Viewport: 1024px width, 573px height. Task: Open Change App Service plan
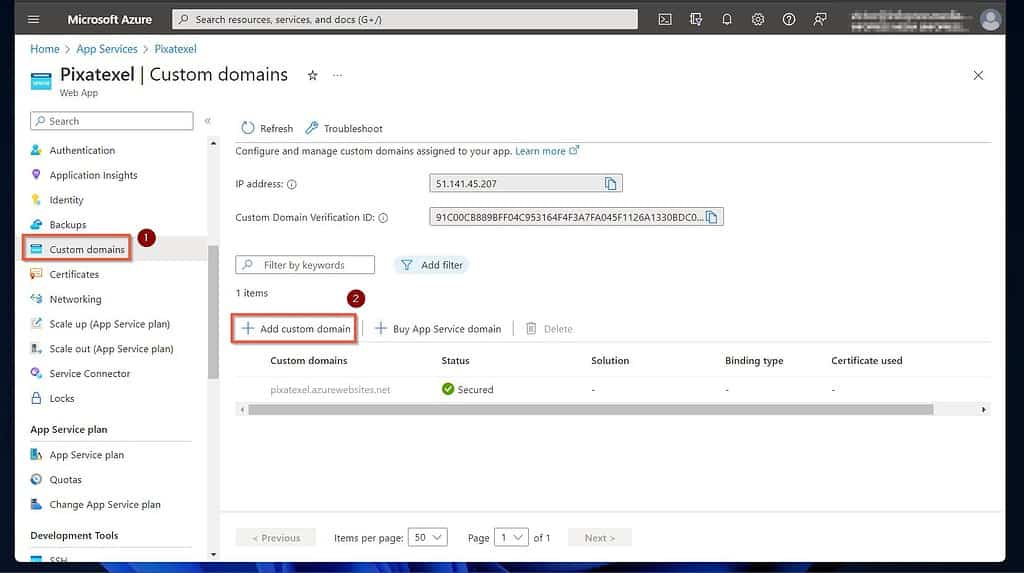pyautogui.click(x=104, y=504)
